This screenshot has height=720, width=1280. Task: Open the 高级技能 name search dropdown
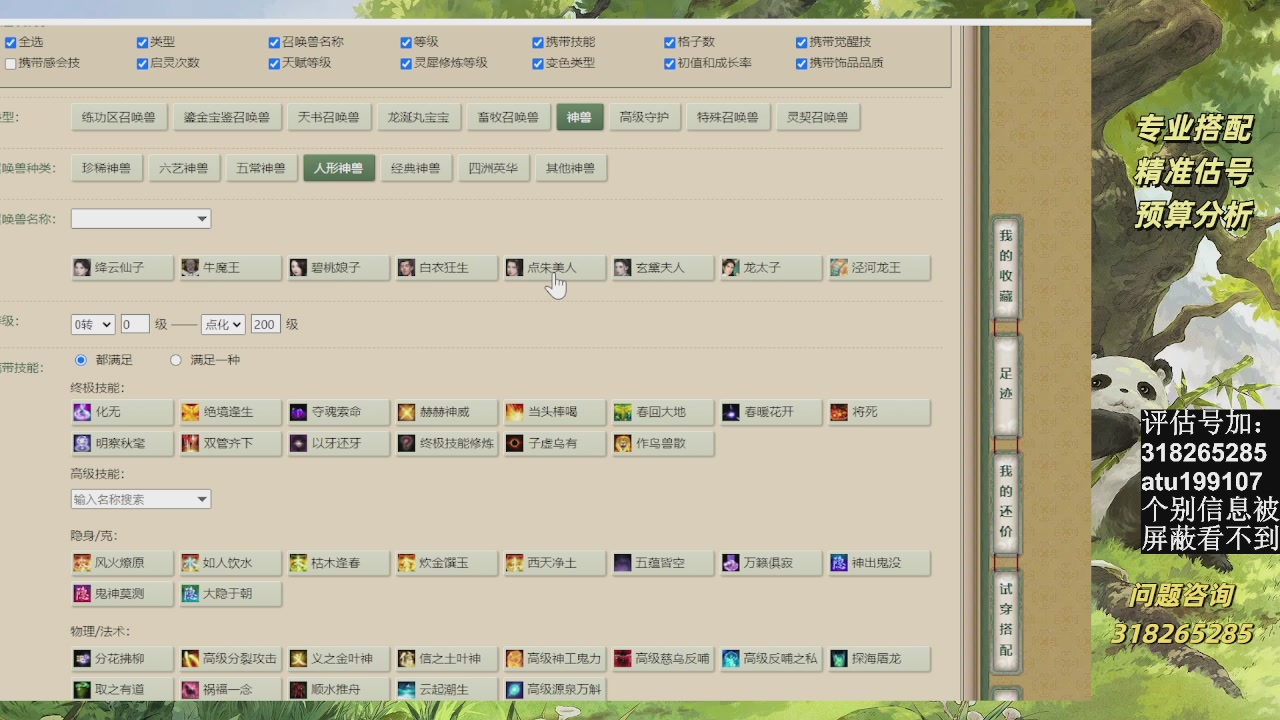(141, 499)
